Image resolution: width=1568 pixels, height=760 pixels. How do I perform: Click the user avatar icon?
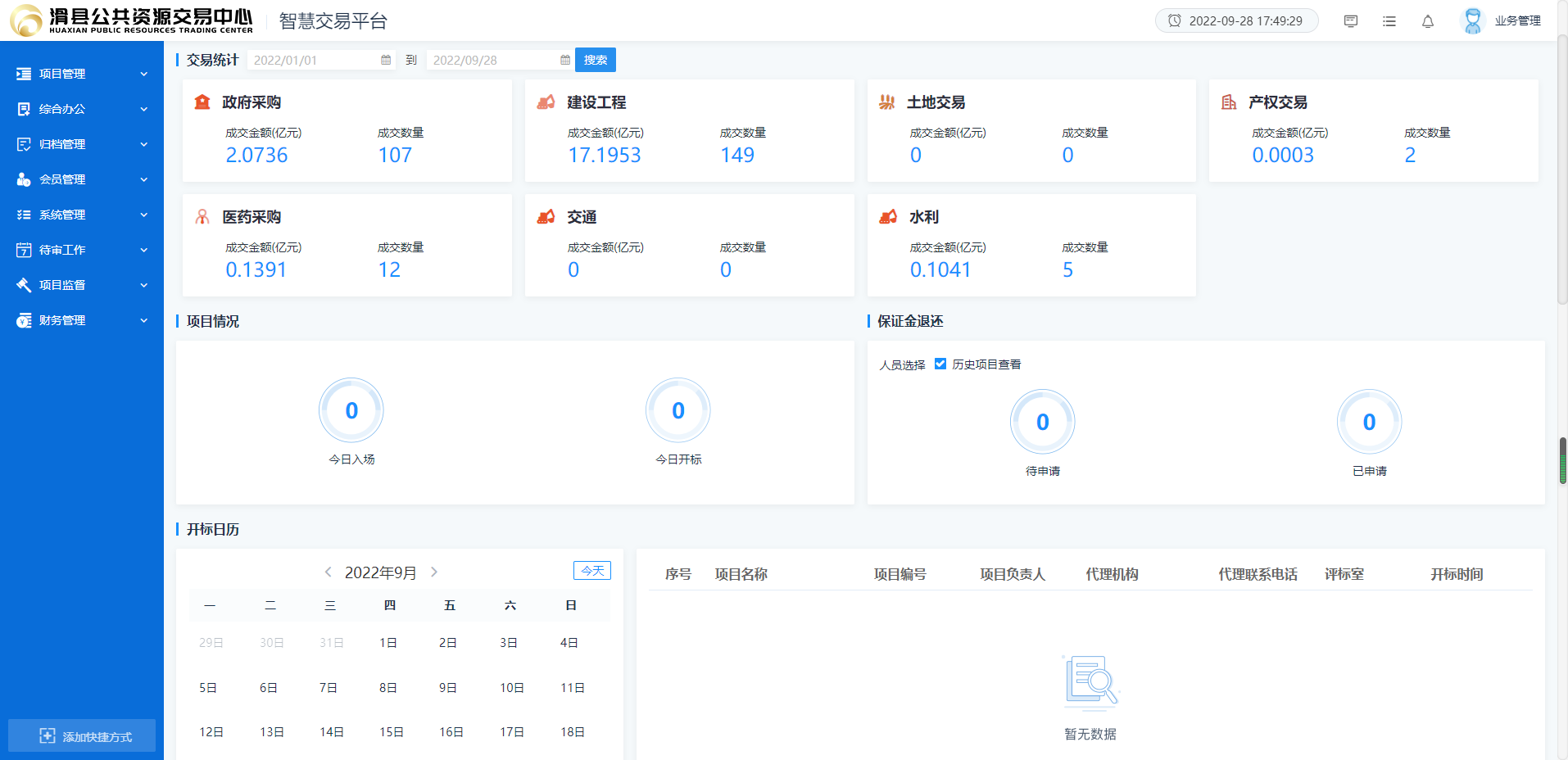point(1472,21)
